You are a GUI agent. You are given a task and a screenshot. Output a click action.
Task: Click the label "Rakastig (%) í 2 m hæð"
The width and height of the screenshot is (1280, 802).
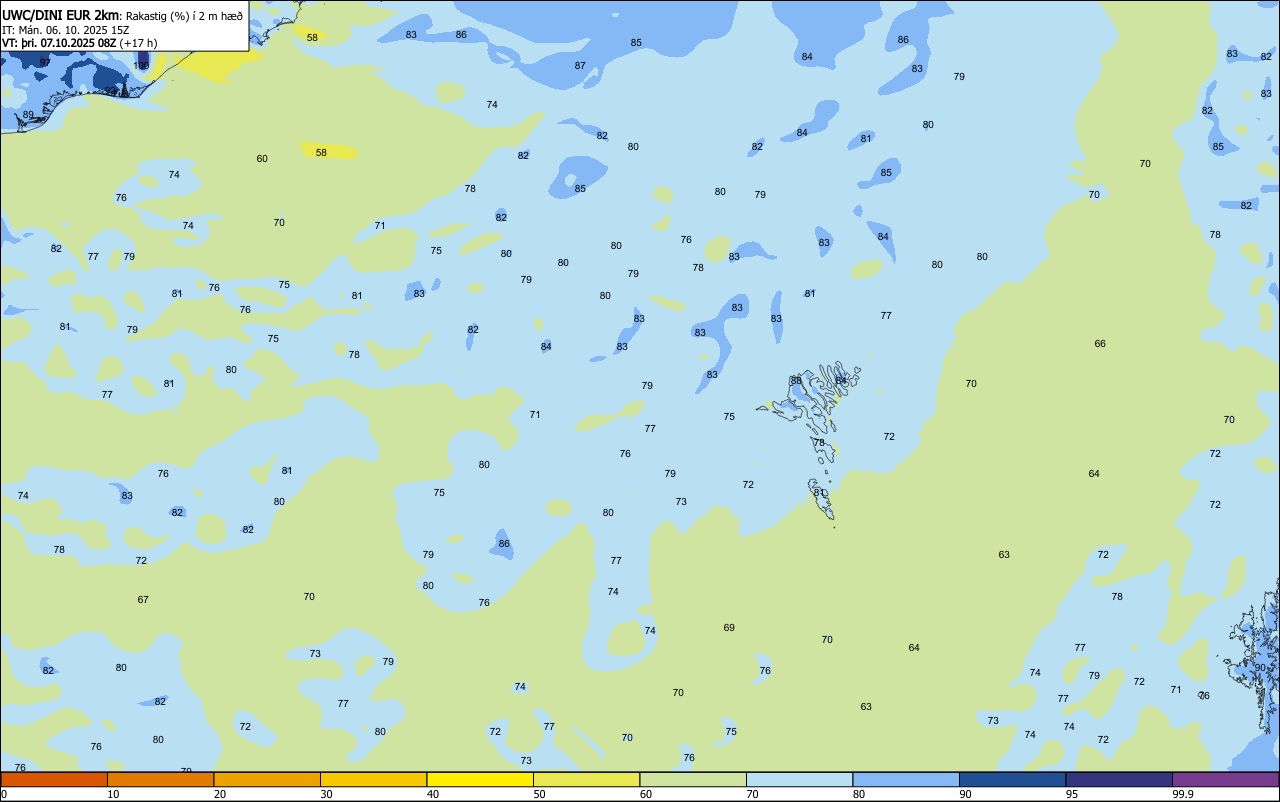click(x=184, y=16)
